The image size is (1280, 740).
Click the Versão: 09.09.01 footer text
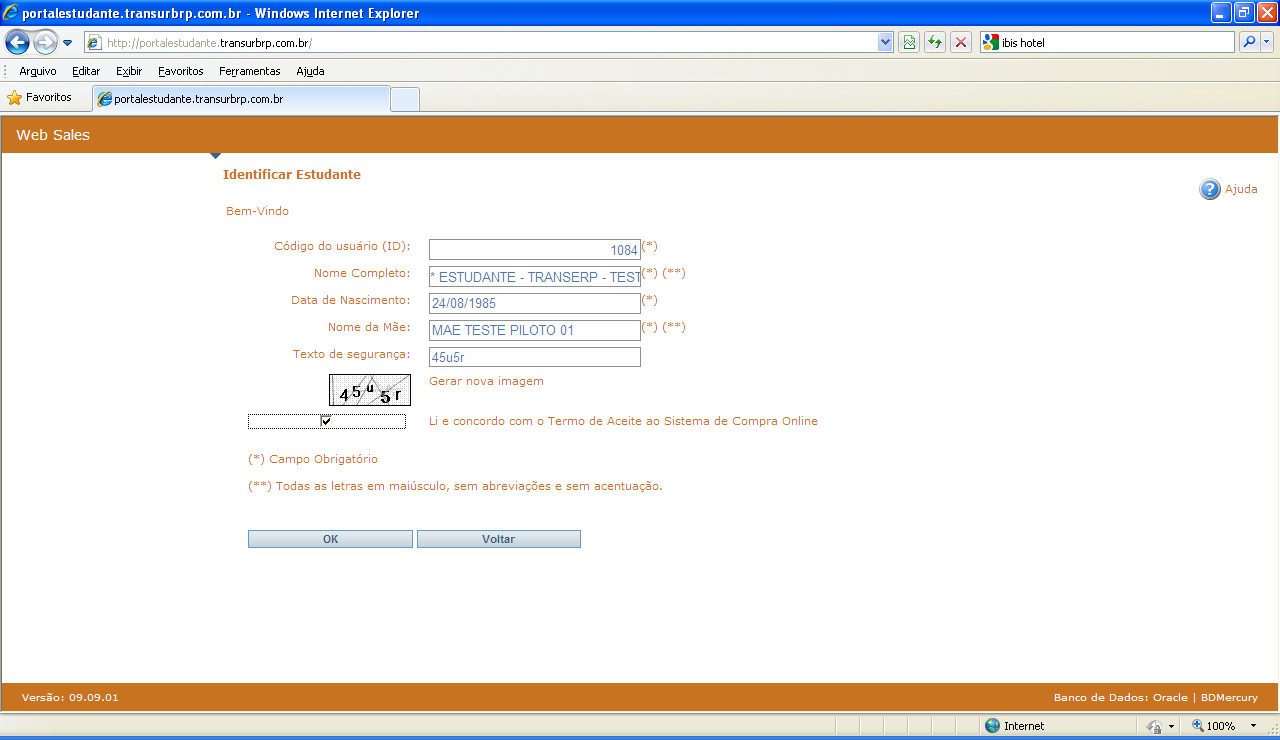tap(70, 698)
